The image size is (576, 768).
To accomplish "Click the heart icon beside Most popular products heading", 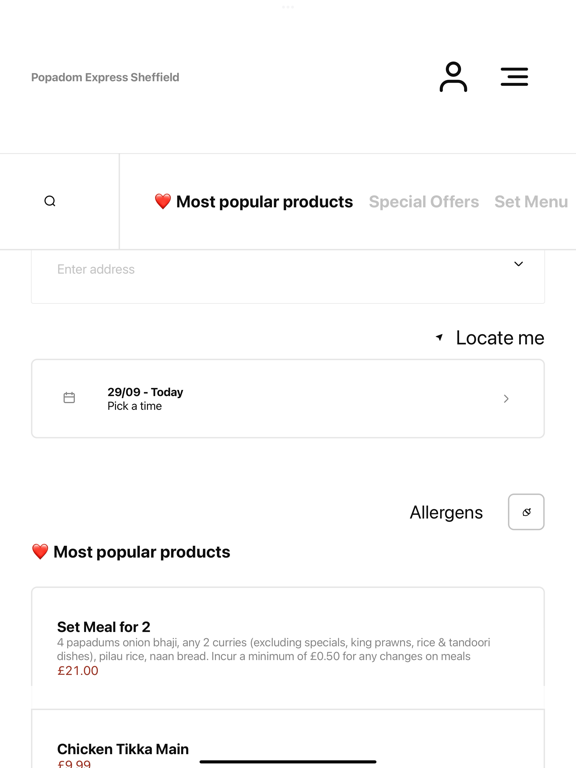I will [x=40, y=552].
